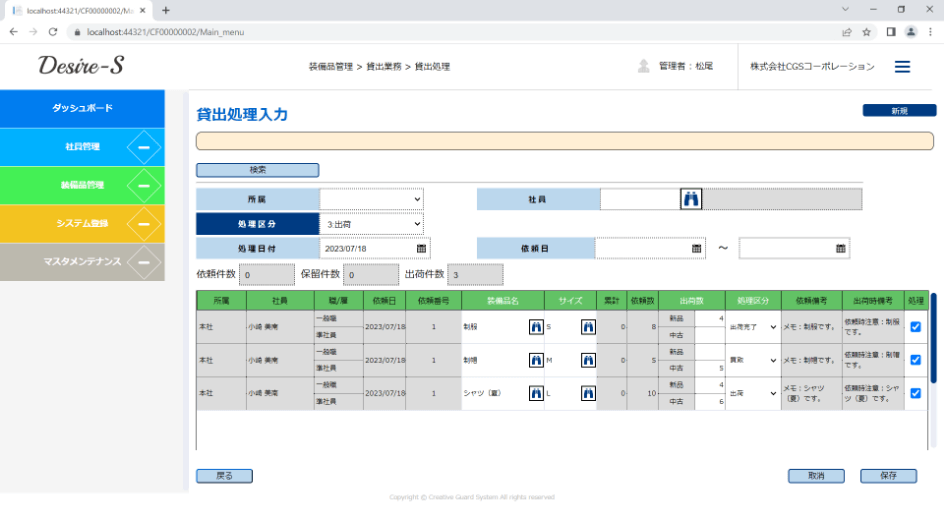The image size is (944, 506).
Task: Open the hamburger menu in the header
Action: pyautogui.click(x=902, y=66)
